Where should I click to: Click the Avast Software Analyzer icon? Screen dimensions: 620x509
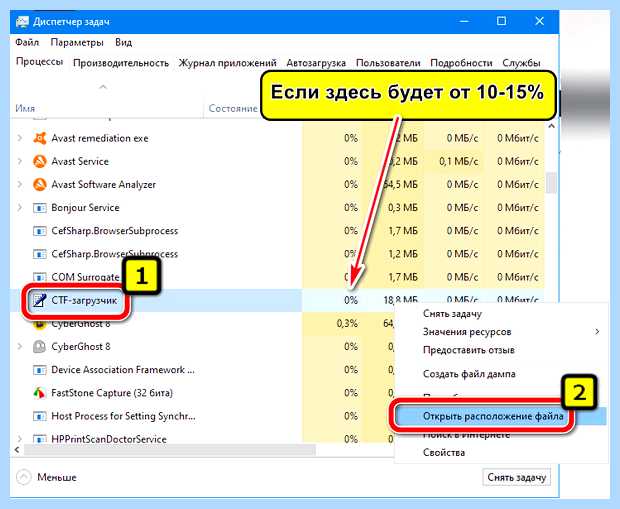pyautogui.click(x=40, y=185)
